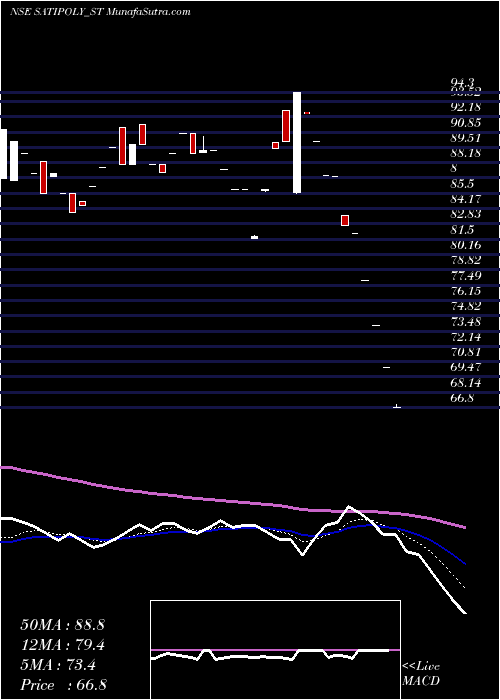
Task: Click the 74.82 price axis label
Action: (x=466, y=306)
